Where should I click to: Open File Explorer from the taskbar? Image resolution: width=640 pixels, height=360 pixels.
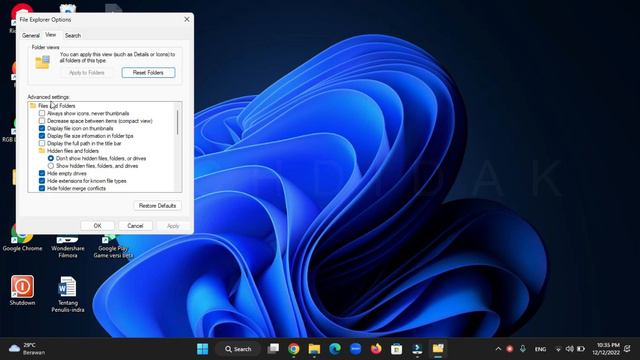coord(314,349)
